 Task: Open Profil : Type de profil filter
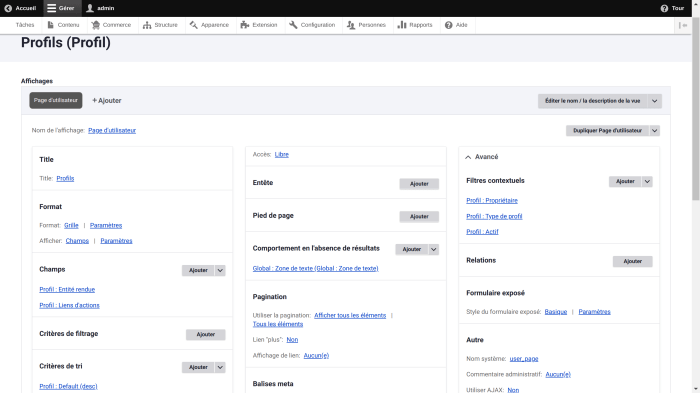click(x=494, y=216)
